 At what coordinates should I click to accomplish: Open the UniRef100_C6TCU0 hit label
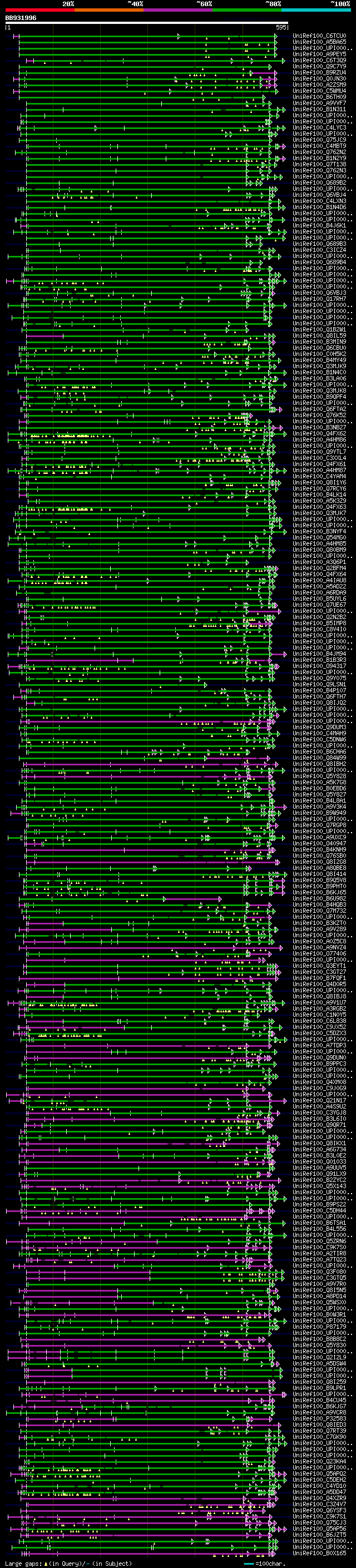[319, 36]
